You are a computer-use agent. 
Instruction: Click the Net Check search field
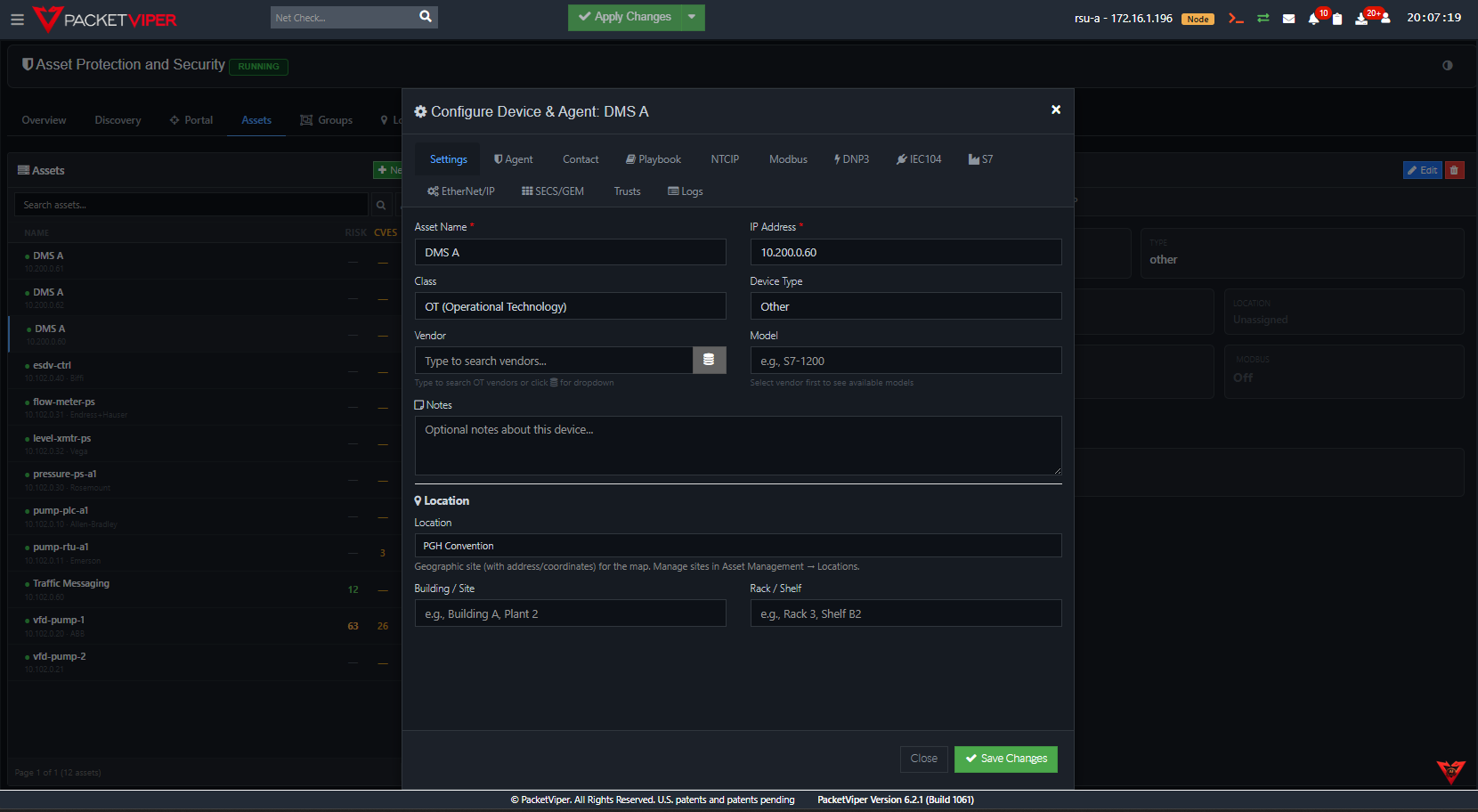point(343,17)
